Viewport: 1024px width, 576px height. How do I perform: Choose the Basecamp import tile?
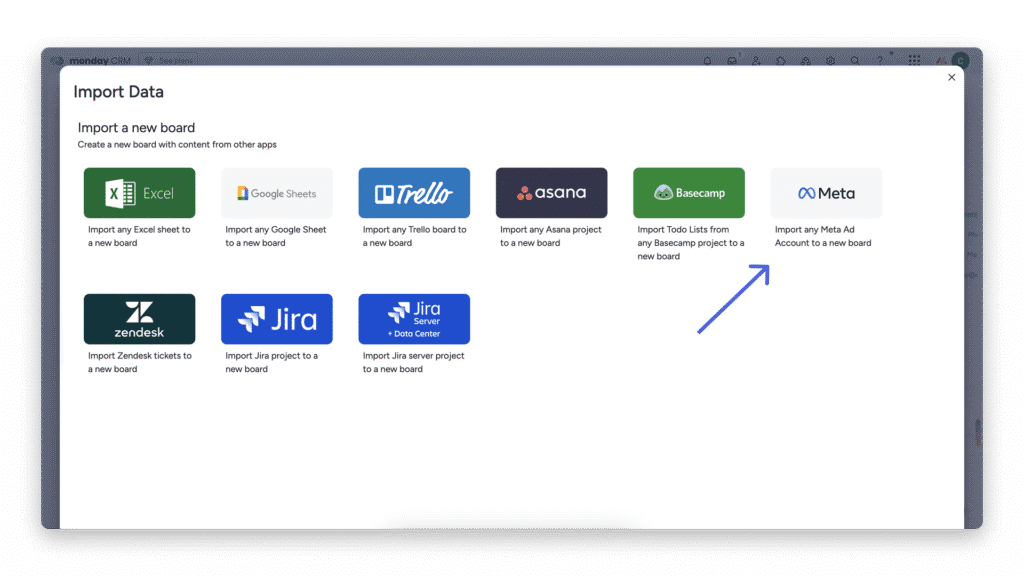pyautogui.click(x=689, y=193)
